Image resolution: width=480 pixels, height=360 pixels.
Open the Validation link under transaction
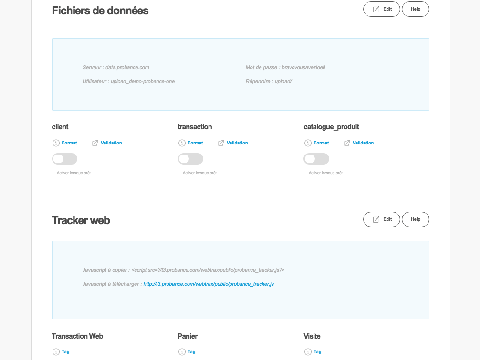(237, 143)
